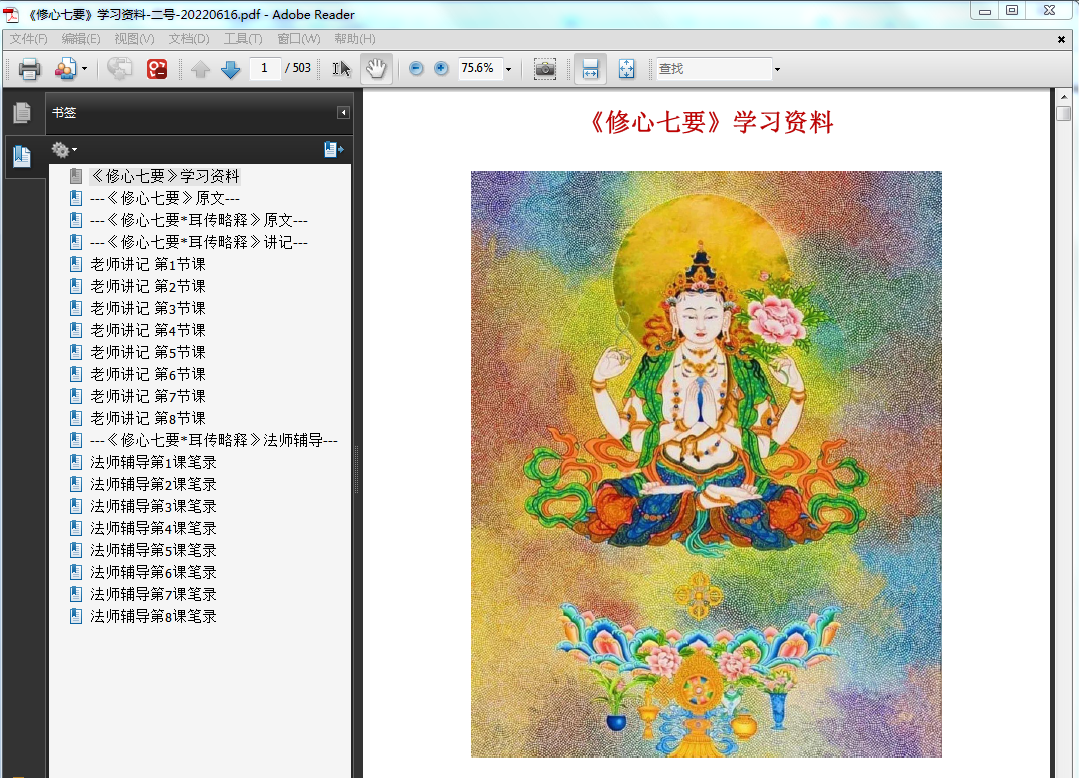Open the zoom level dropdown arrow
This screenshot has width=1079, height=778.
click(x=509, y=69)
